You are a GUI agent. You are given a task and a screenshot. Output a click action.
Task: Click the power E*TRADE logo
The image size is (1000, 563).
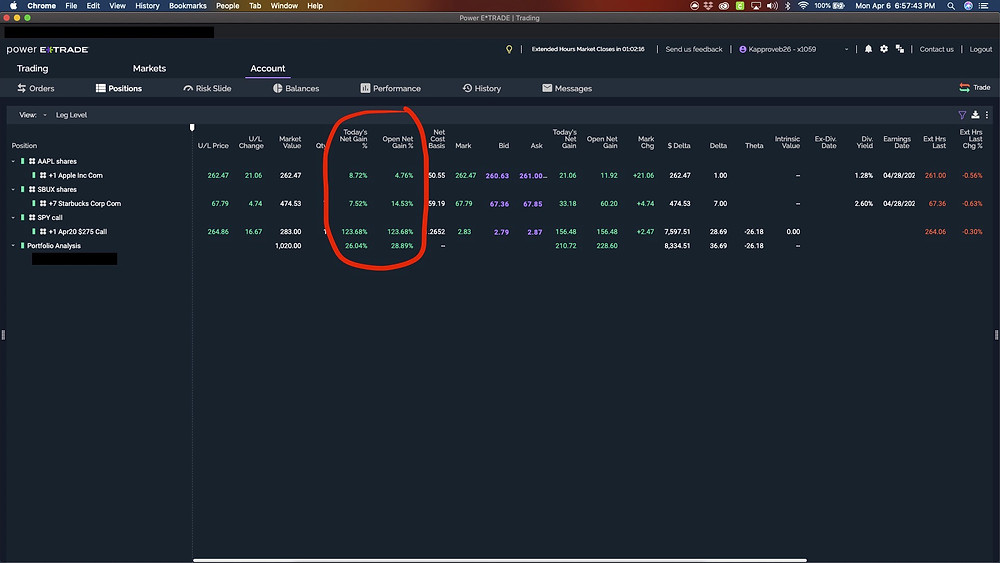[x=47, y=50]
